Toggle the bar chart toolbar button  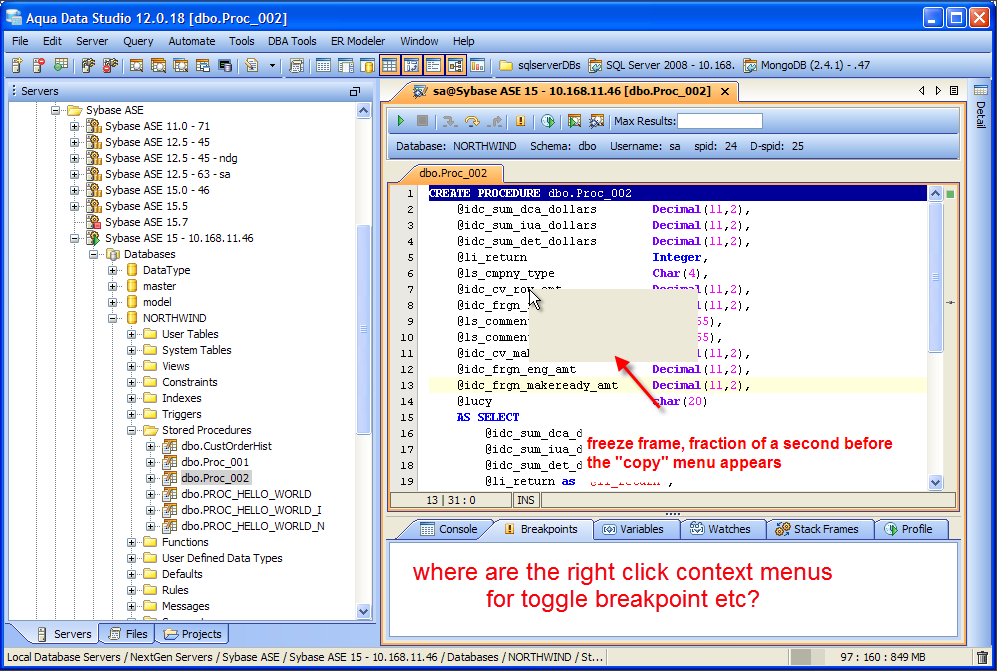tap(478, 65)
